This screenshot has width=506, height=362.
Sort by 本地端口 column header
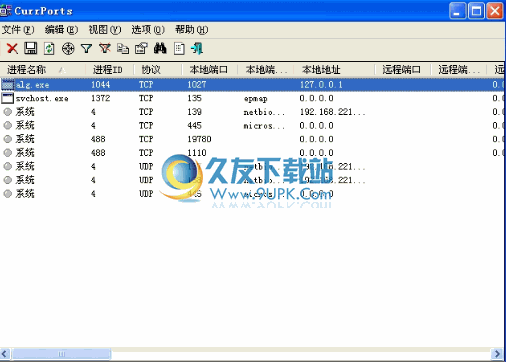209,70
